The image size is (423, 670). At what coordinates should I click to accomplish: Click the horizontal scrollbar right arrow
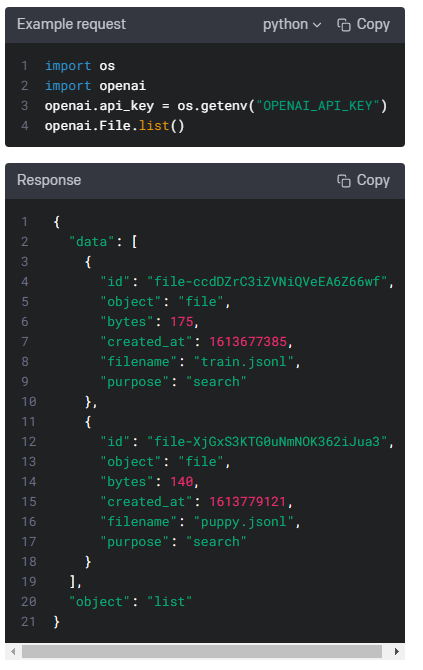(x=397, y=651)
